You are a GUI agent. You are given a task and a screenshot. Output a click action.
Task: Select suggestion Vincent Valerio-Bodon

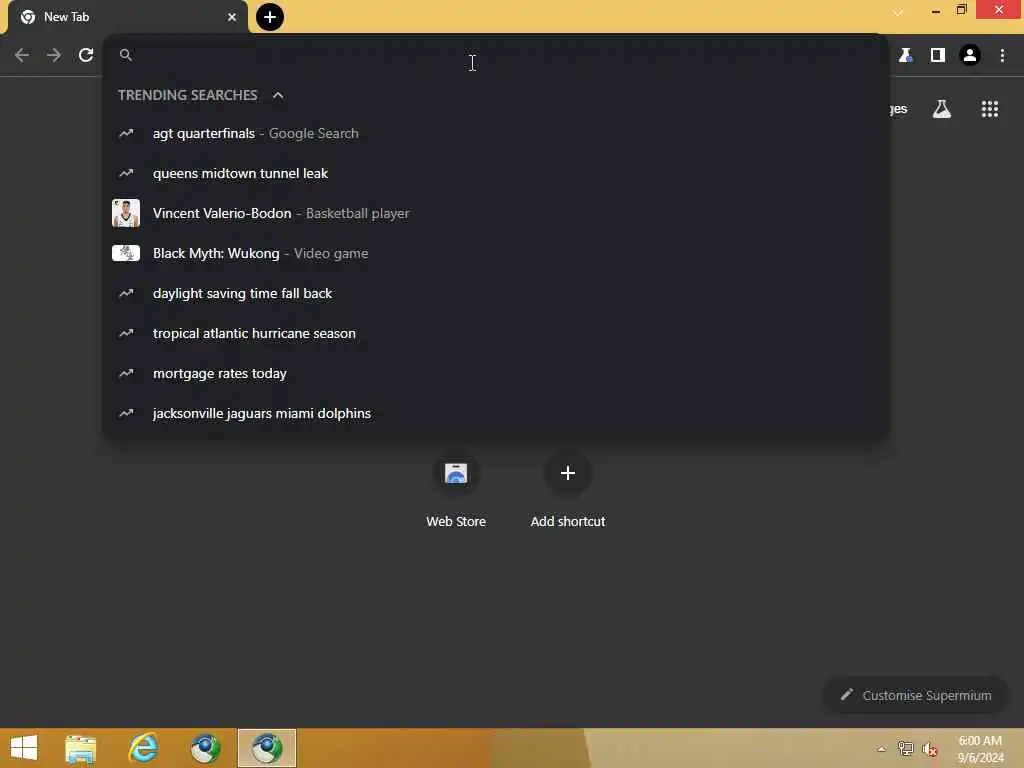coord(496,214)
